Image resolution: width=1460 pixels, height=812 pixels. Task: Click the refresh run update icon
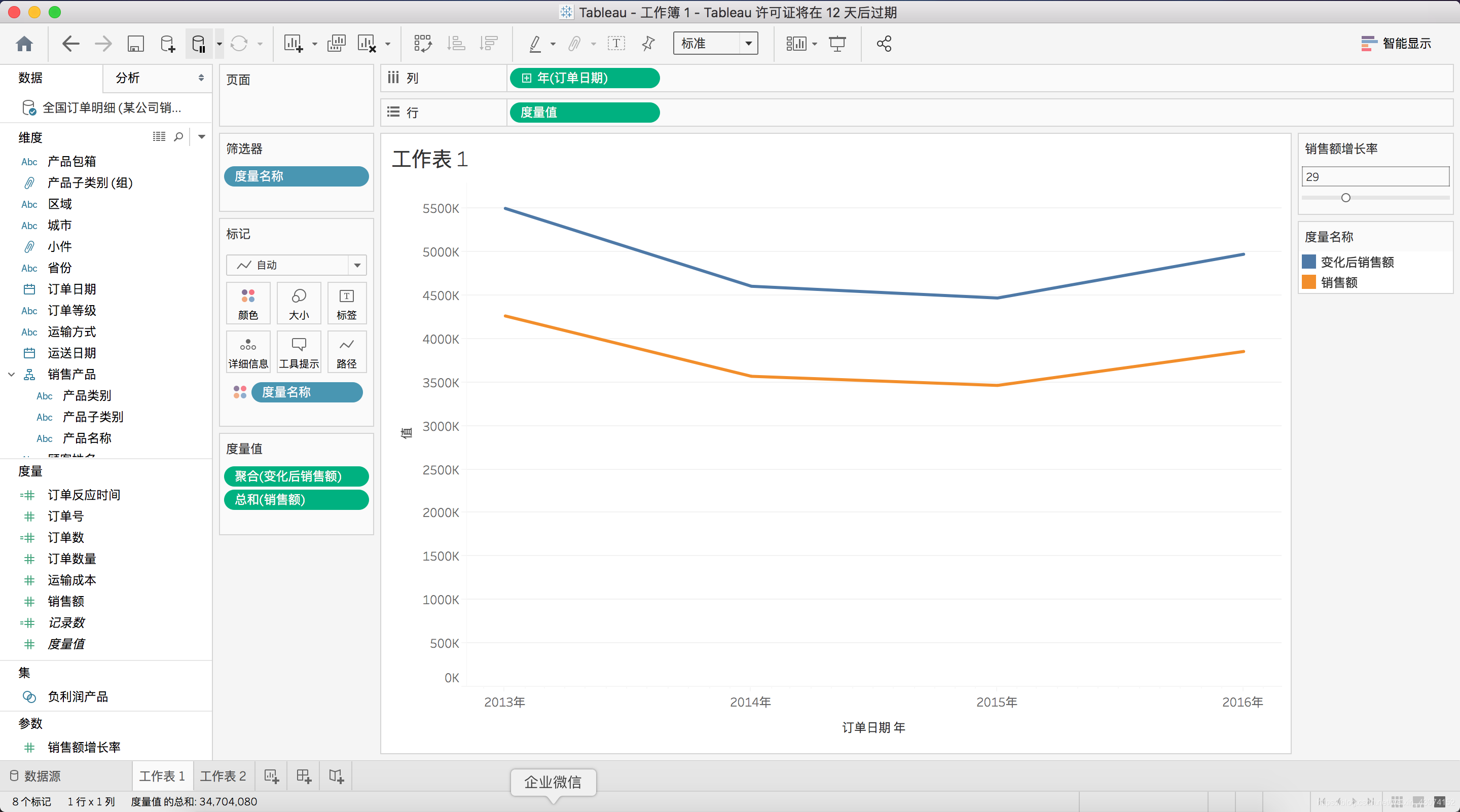[x=239, y=44]
